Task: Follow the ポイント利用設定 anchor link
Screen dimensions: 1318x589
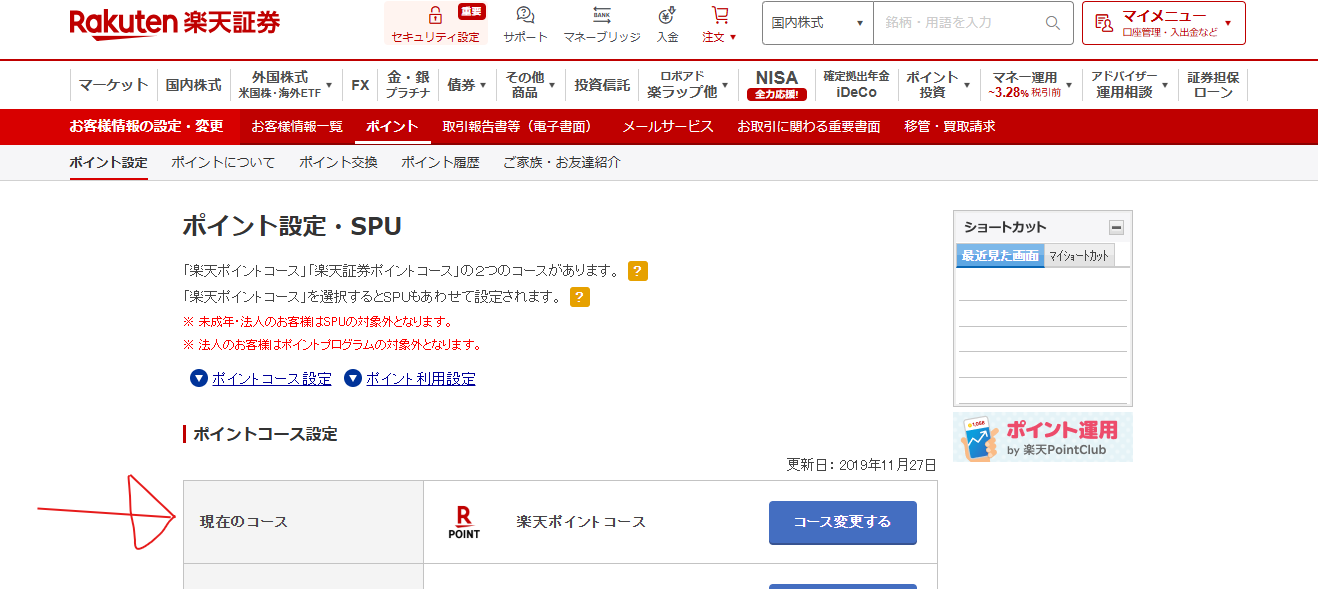Action: [x=420, y=379]
